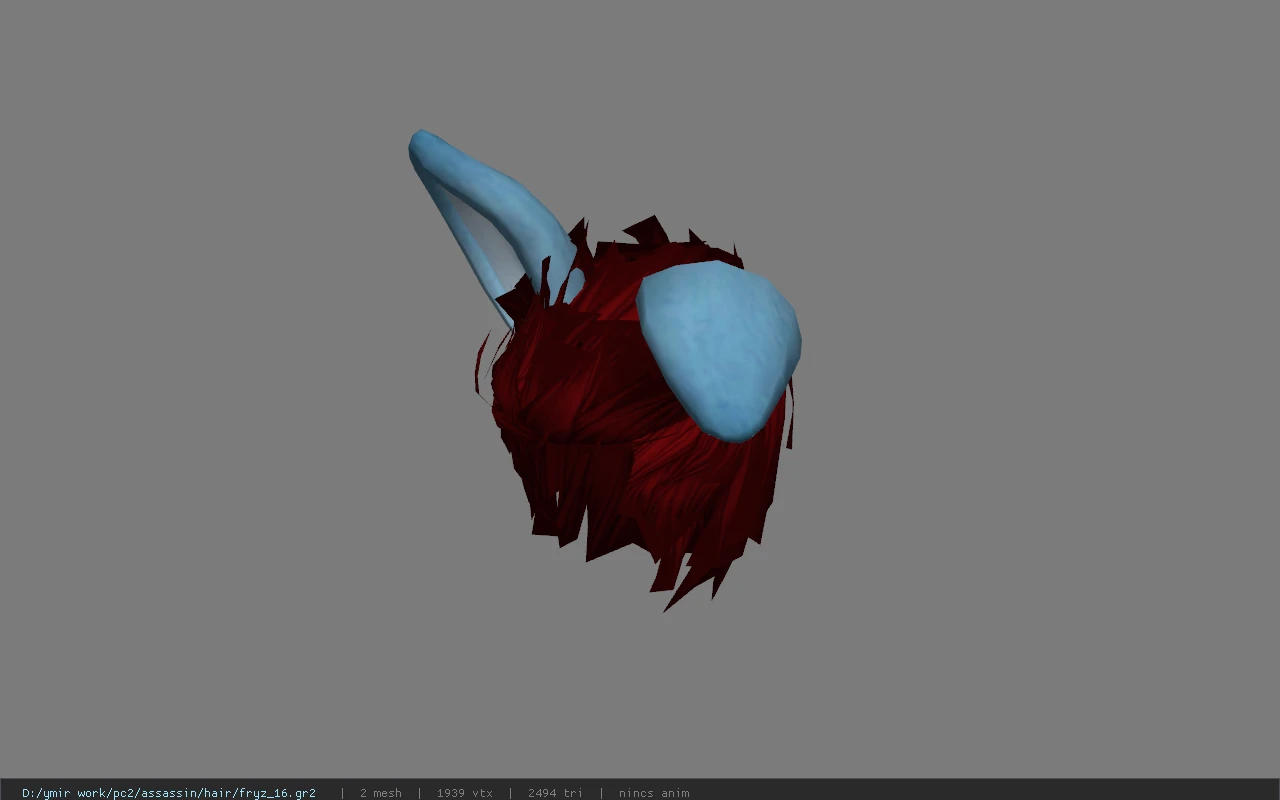Image resolution: width=1280 pixels, height=800 pixels.
Task: Click the "1939 vtx" vertex count
Action: pos(465,793)
